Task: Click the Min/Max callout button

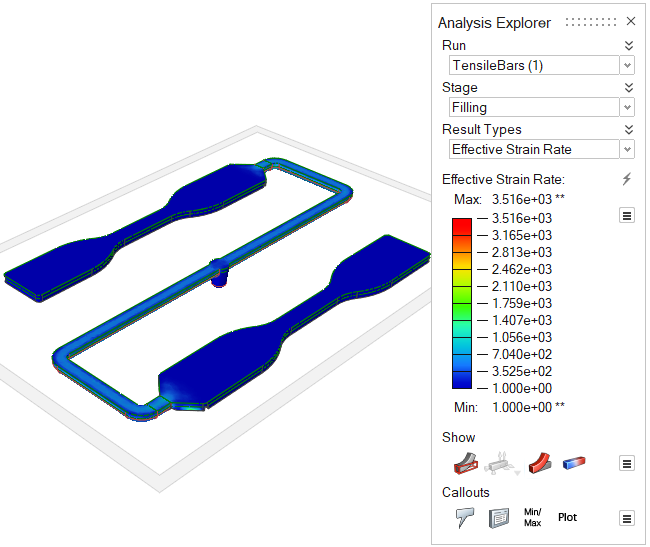Action: pos(532,518)
